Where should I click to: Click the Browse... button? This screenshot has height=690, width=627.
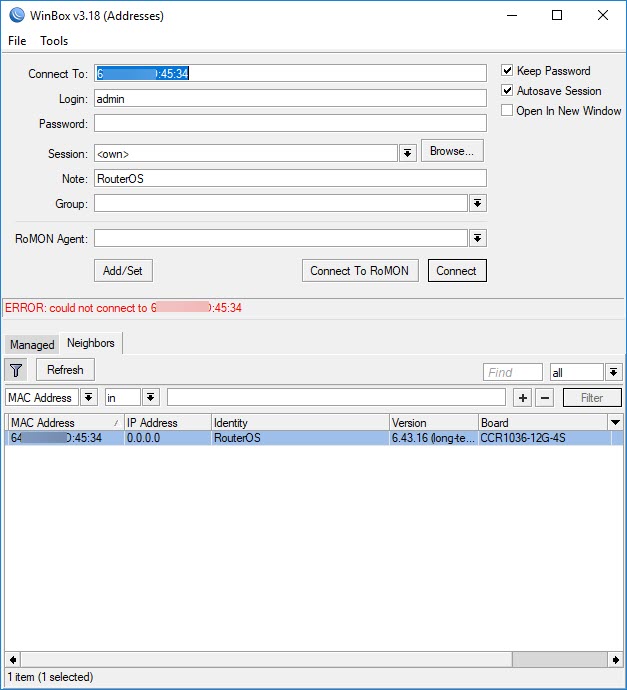click(x=452, y=151)
